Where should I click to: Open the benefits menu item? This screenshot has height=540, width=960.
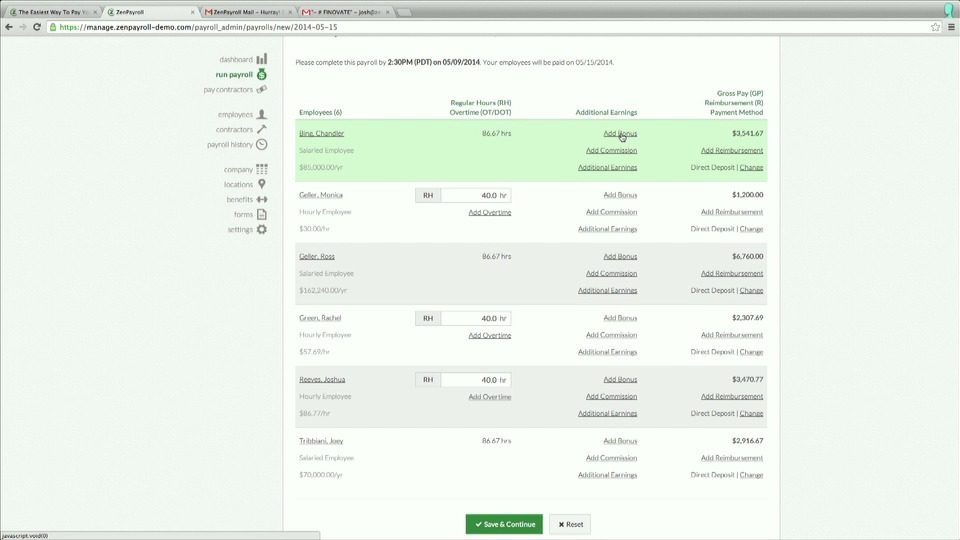(x=239, y=200)
